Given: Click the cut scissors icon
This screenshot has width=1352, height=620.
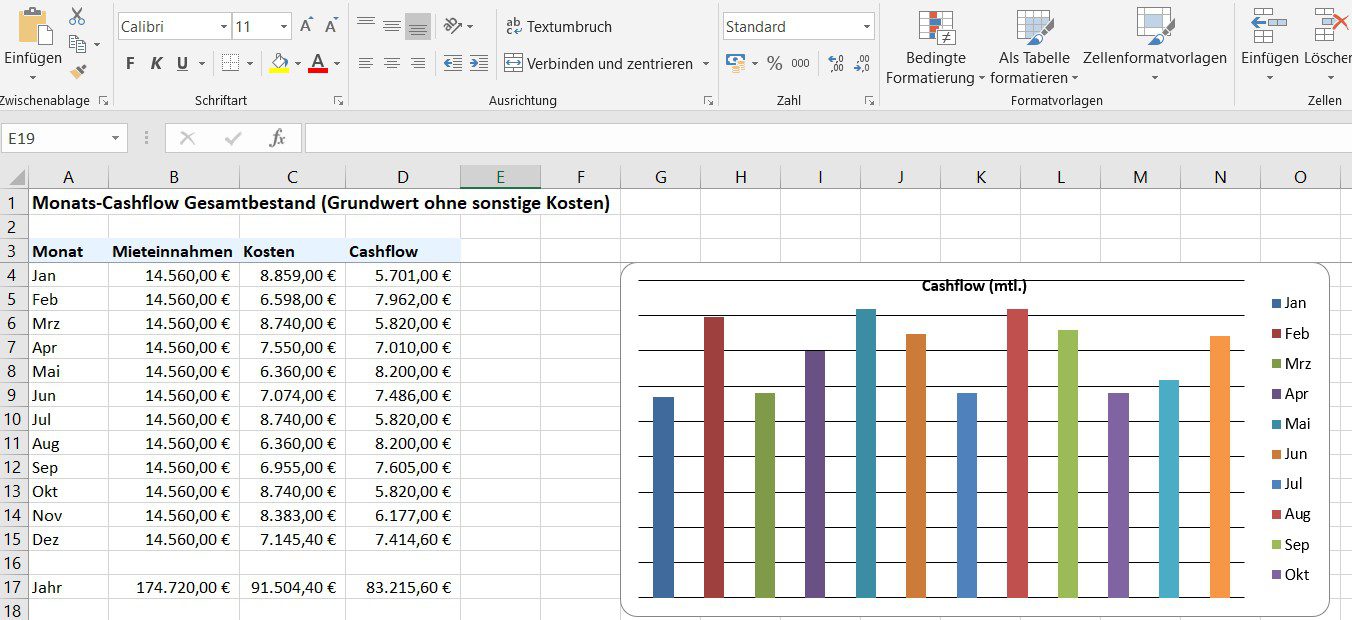Looking at the screenshot, I should [77, 16].
